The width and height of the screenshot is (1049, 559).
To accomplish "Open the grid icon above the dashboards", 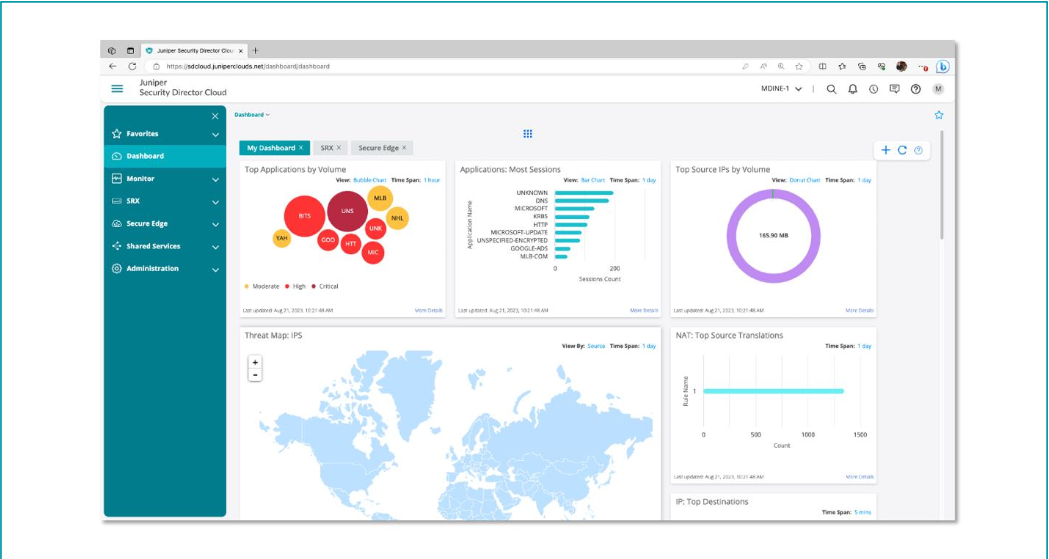I will coord(528,134).
